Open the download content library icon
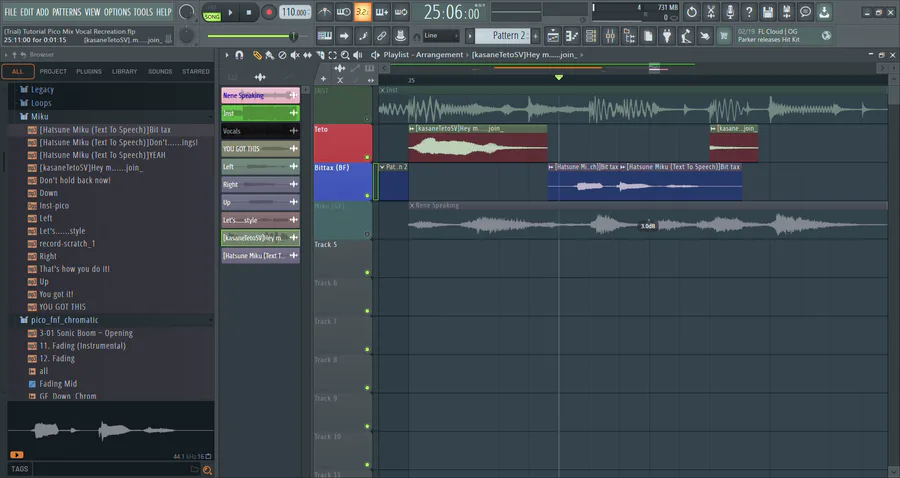 coord(824,11)
